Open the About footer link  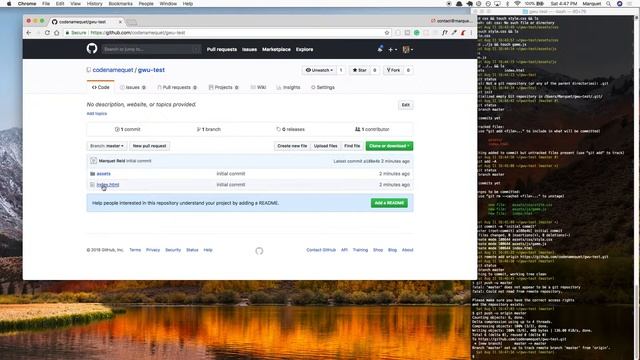click(x=407, y=250)
